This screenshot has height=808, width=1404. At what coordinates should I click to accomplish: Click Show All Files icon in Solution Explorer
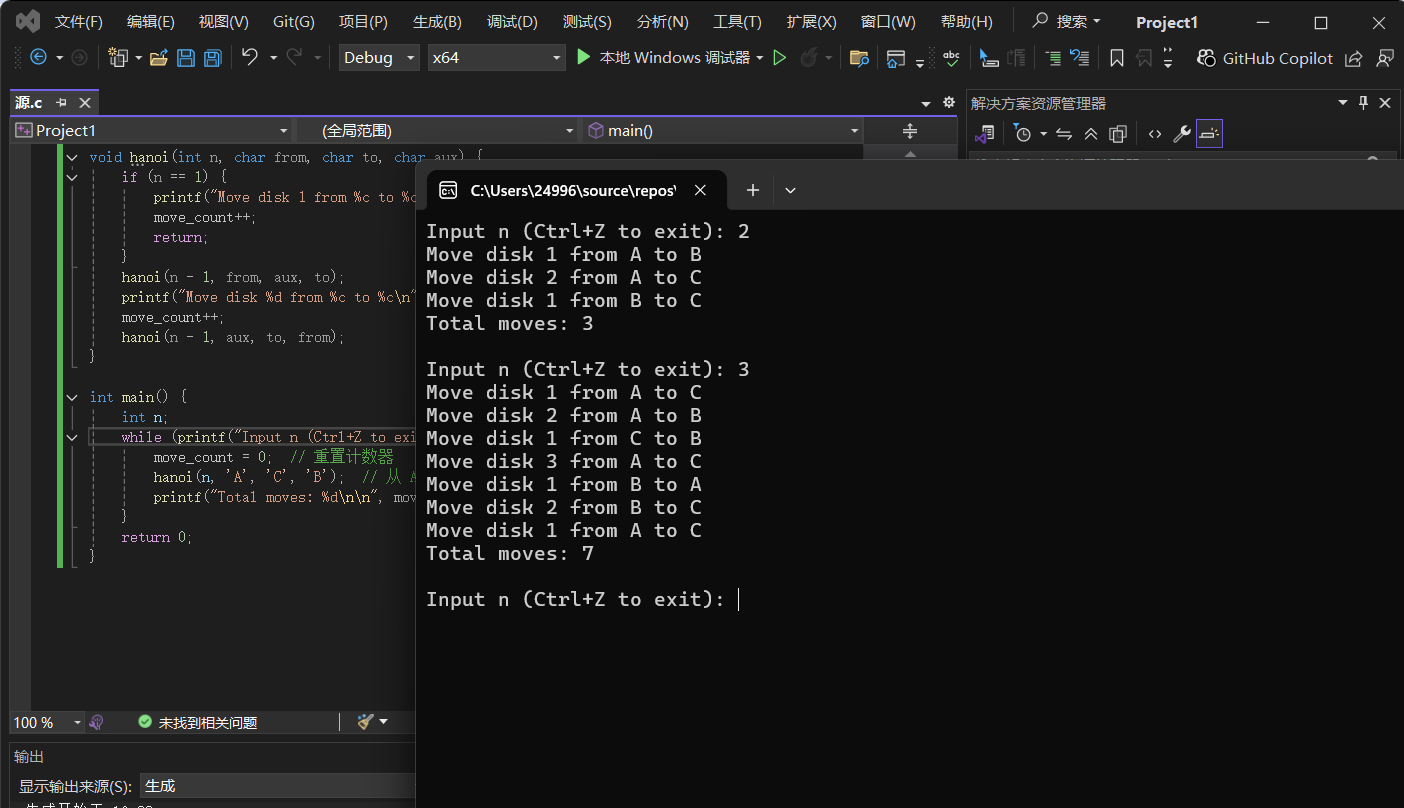[1118, 133]
